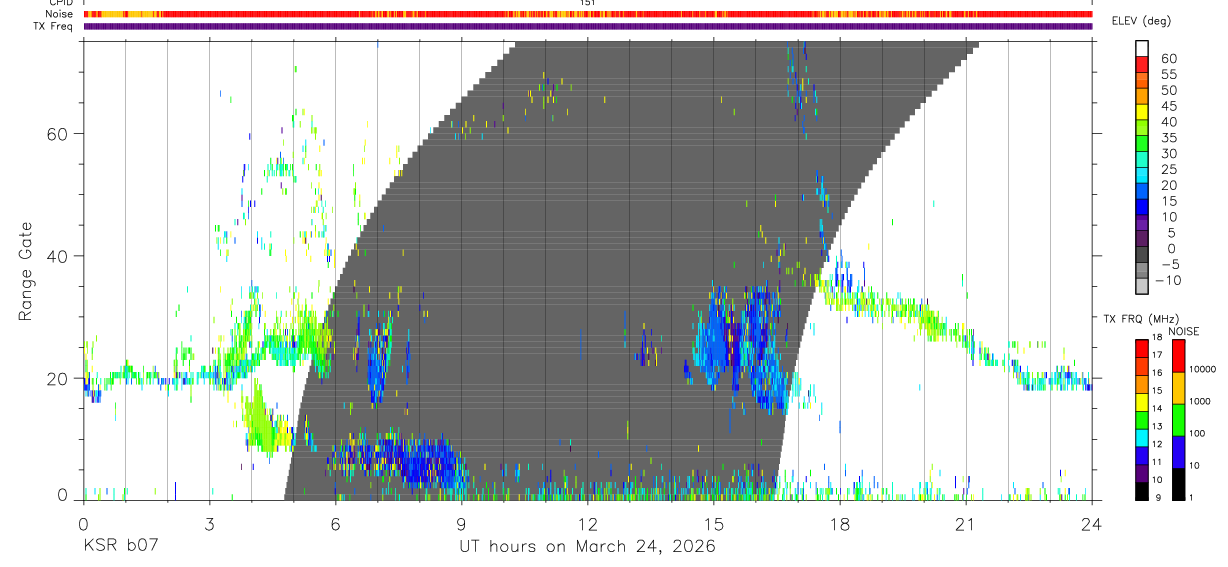Pick the cyan segment between 25 and 20 ELEV

[x=1142, y=175]
